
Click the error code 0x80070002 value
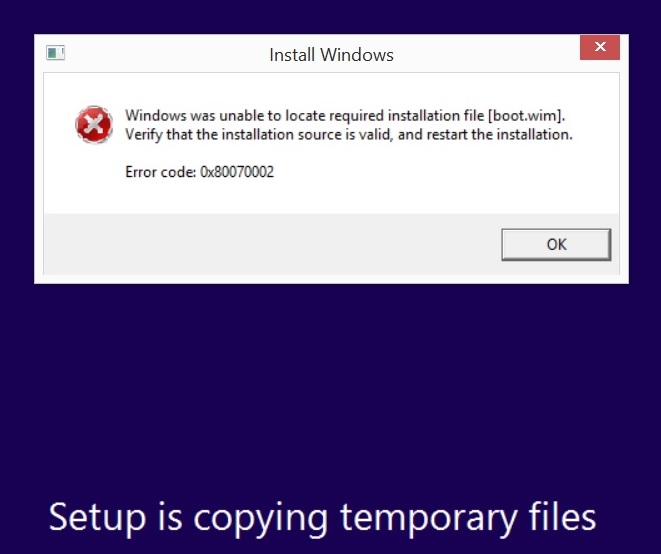[x=237, y=172]
